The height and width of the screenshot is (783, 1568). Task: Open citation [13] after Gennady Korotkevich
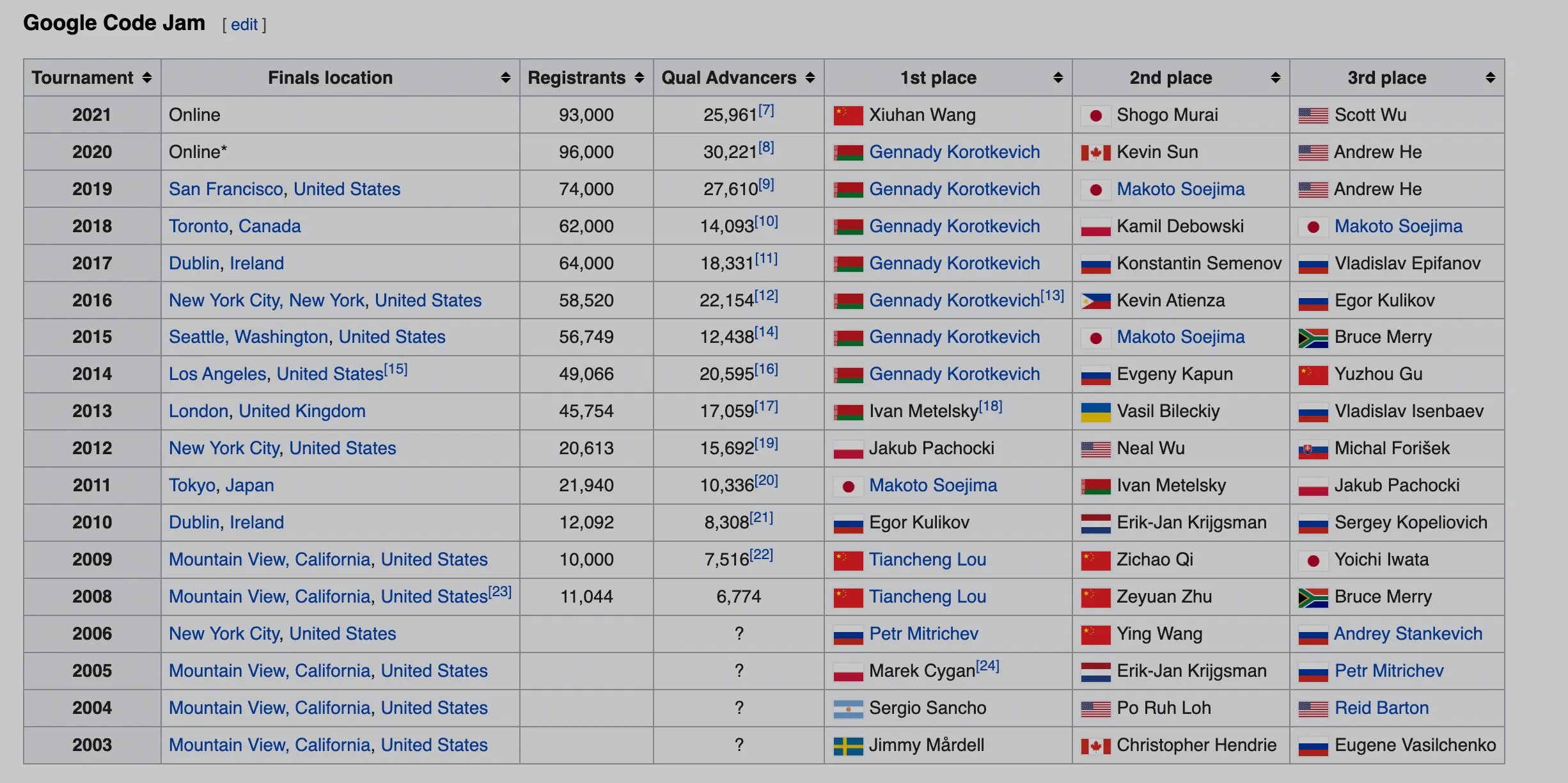tap(1052, 296)
